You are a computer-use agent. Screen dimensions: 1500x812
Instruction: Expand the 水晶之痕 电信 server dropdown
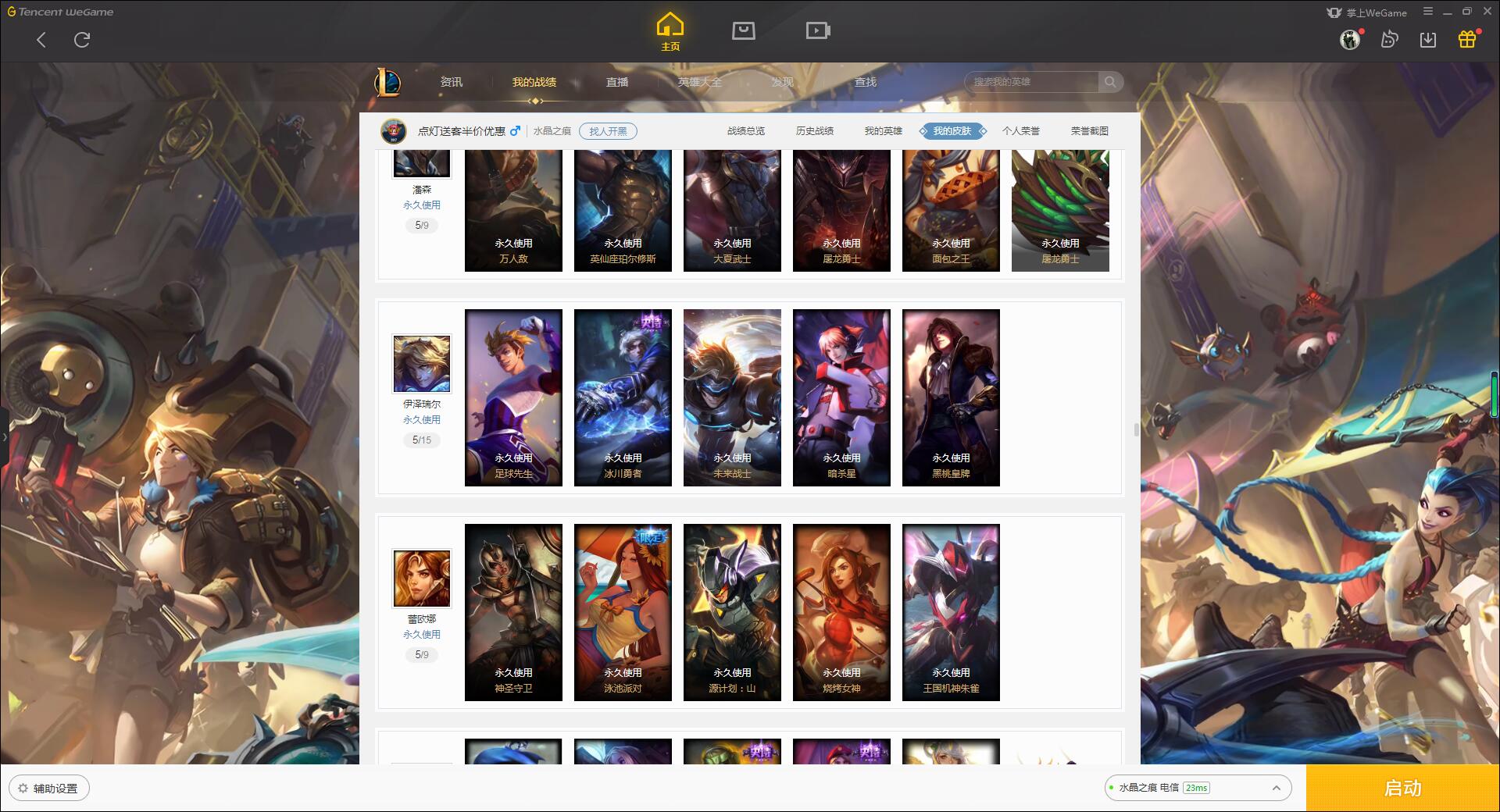(x=1198, y=788)
